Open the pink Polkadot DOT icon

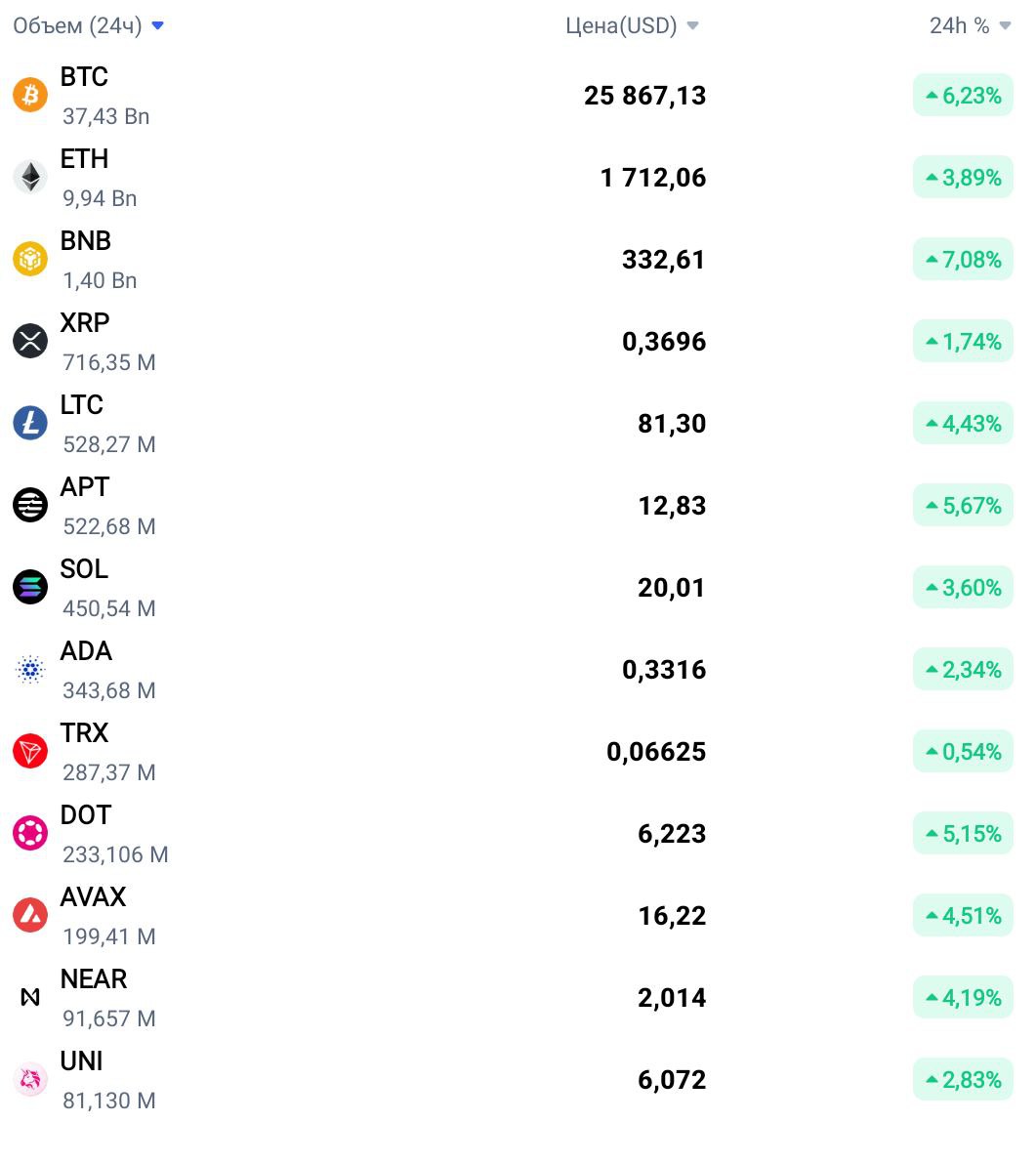[30, 833]
